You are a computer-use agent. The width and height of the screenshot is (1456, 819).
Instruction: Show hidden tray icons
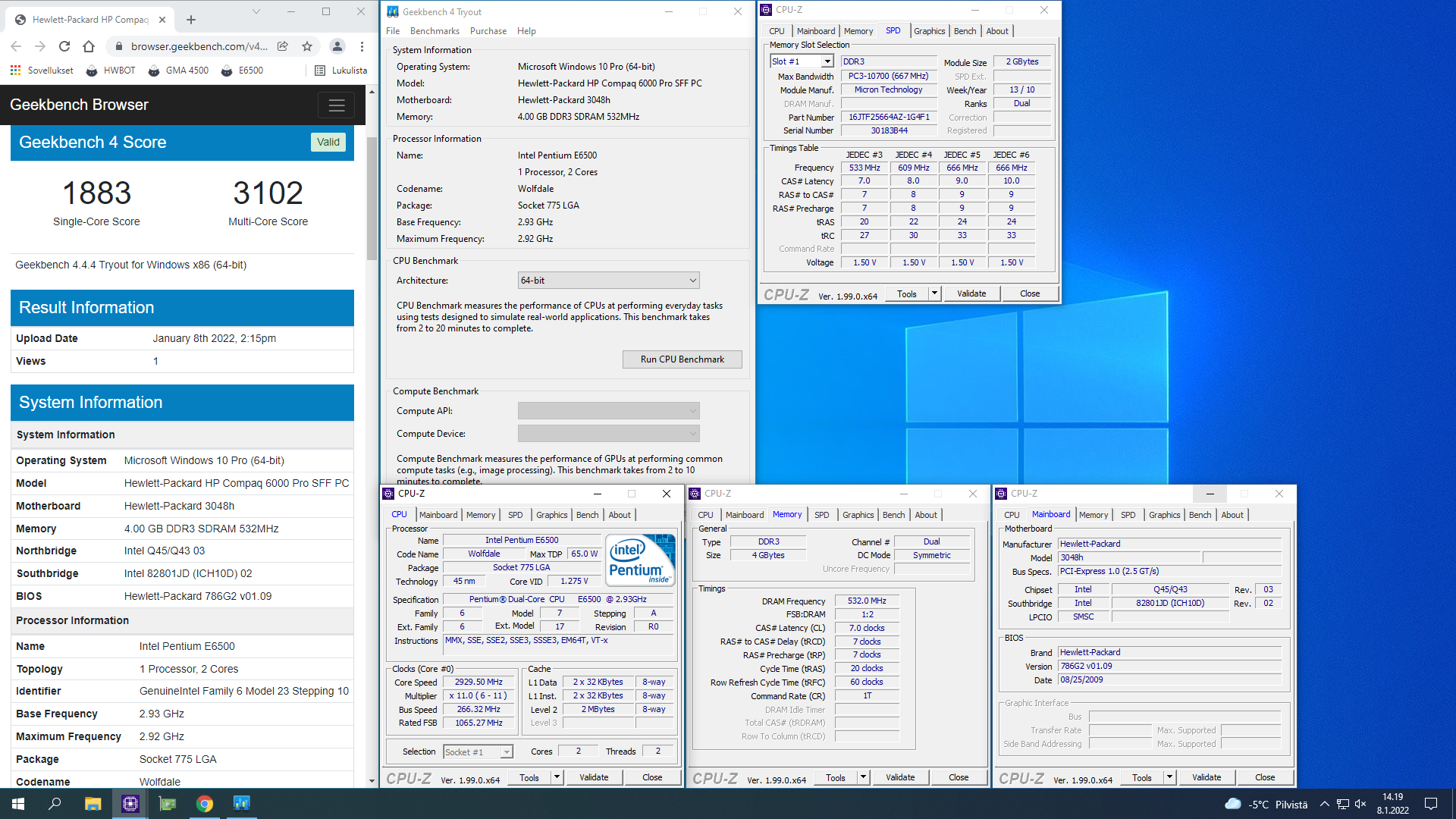pos(1324,805)
